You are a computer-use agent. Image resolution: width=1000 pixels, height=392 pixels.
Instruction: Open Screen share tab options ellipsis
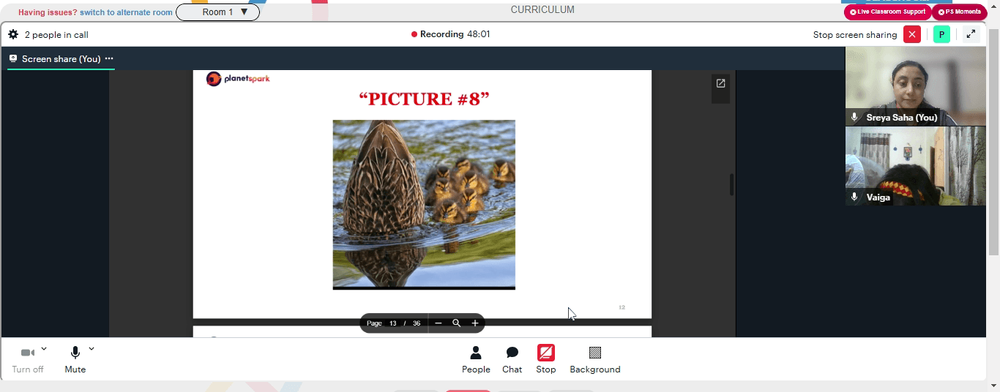tap(109, 59)
